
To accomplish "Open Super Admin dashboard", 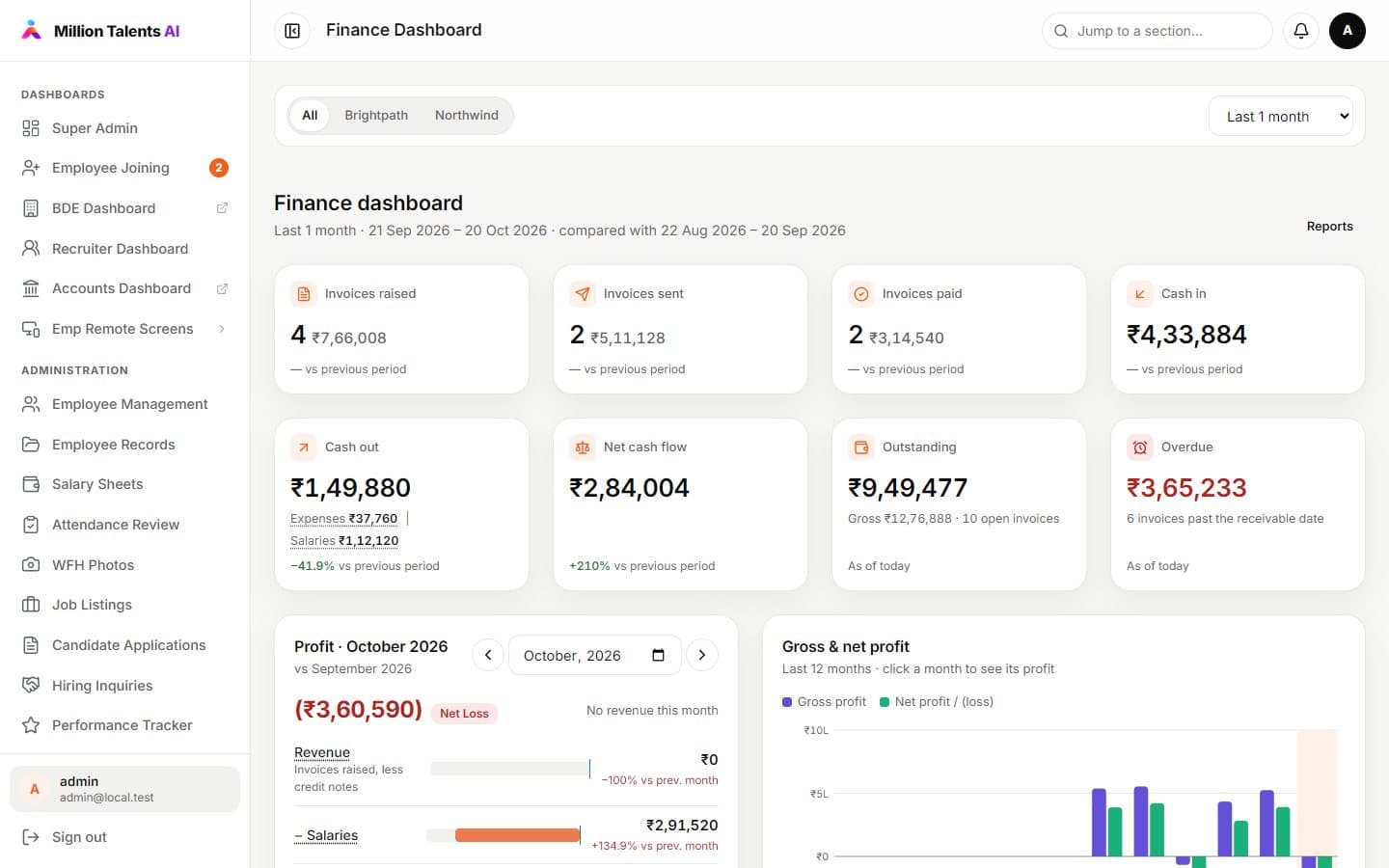I will (125, 128).
